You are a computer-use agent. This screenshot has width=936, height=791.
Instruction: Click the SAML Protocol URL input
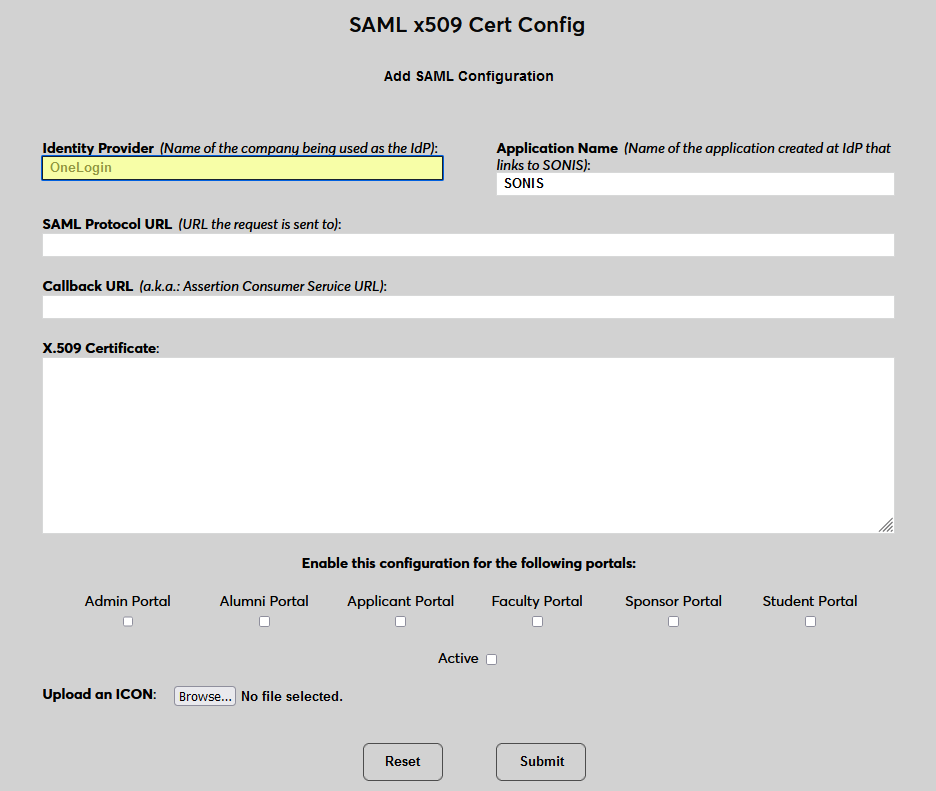coord(467,245)
